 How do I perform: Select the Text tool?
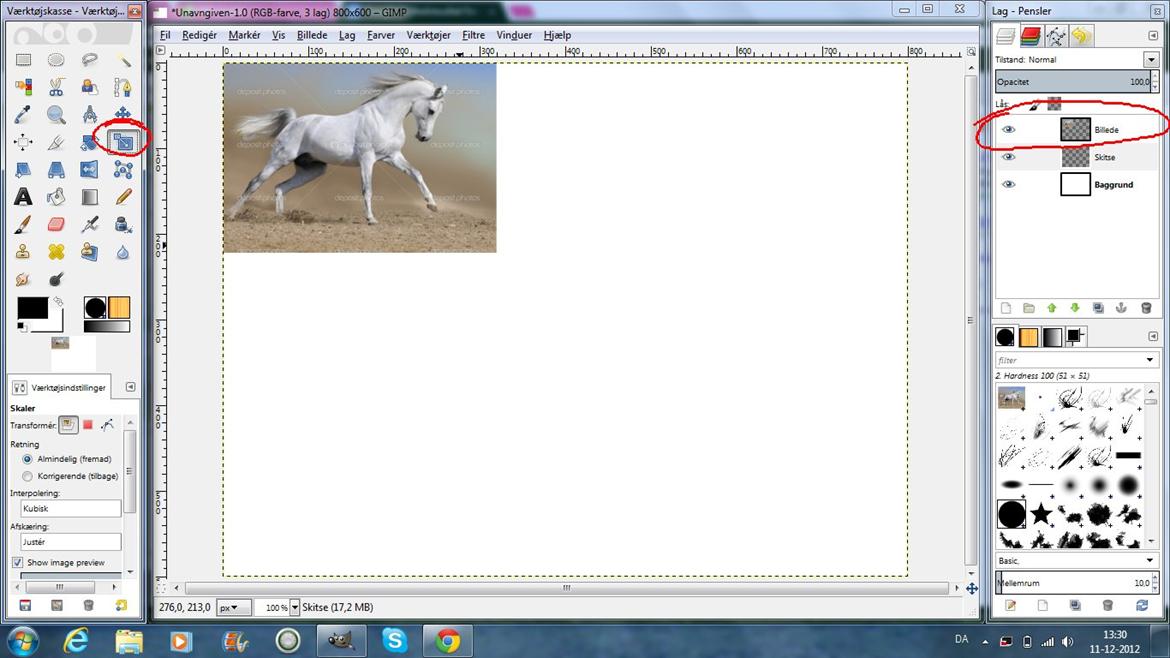point(23,197)
